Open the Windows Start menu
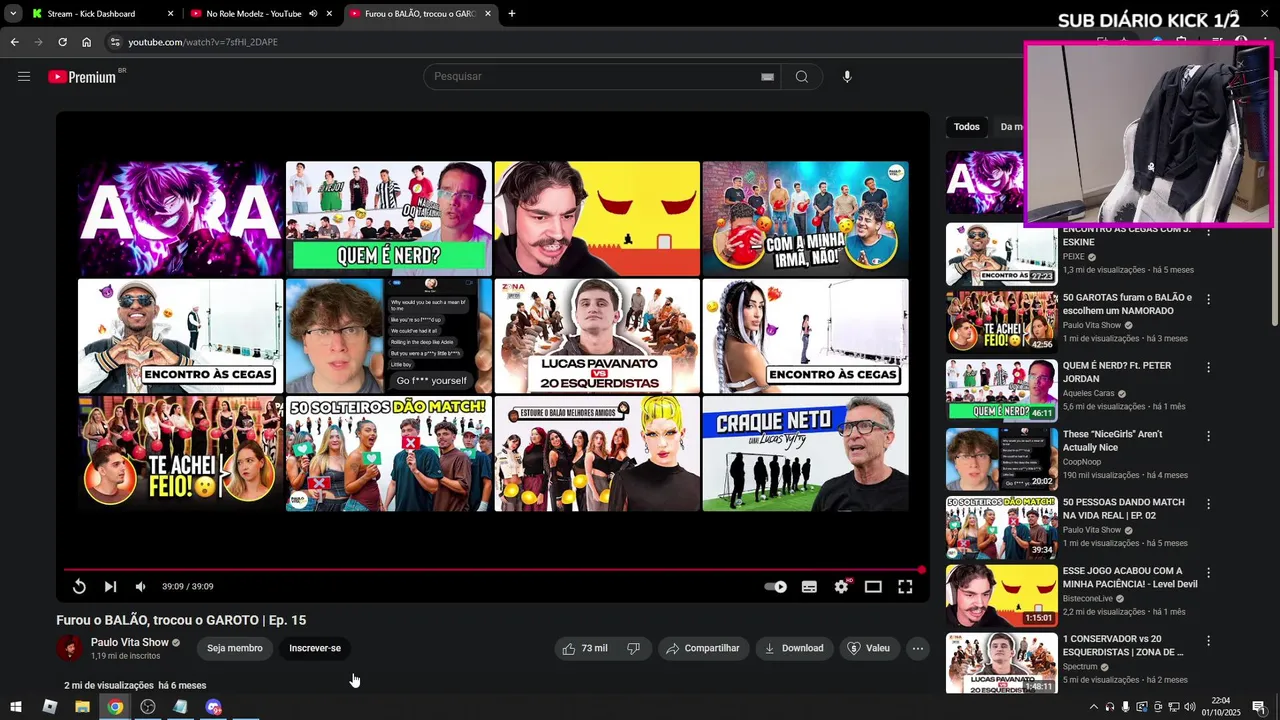 [x=16, y=707]
